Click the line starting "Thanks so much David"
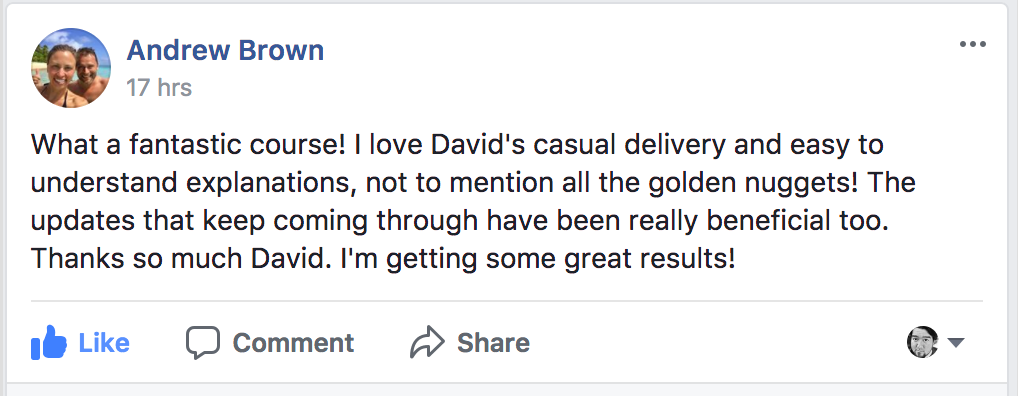This screenshot has width=1018, height=396. (x=383, y=259)
